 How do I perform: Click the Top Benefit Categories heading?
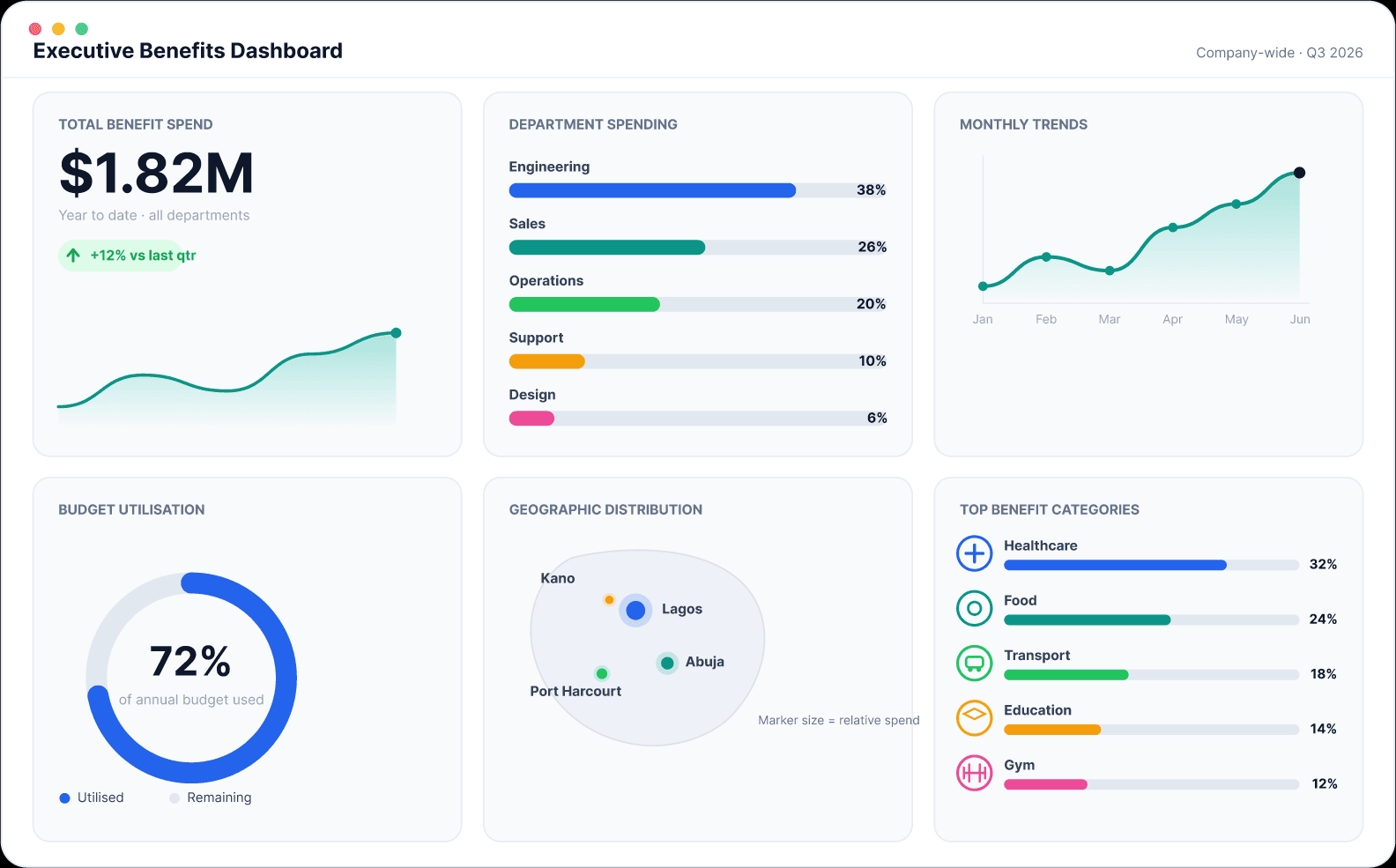[x=1050, y=510]
